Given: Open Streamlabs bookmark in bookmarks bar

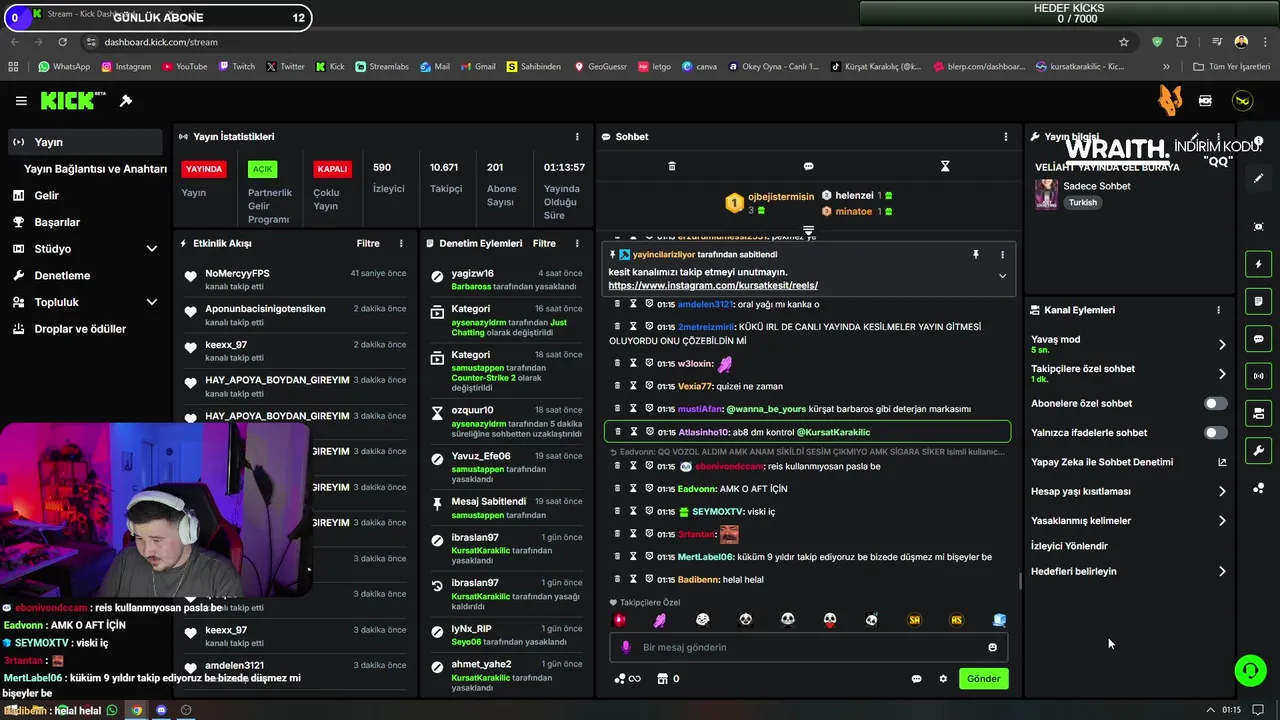Looking at the screenshot, I should click(x=381, y=67).
